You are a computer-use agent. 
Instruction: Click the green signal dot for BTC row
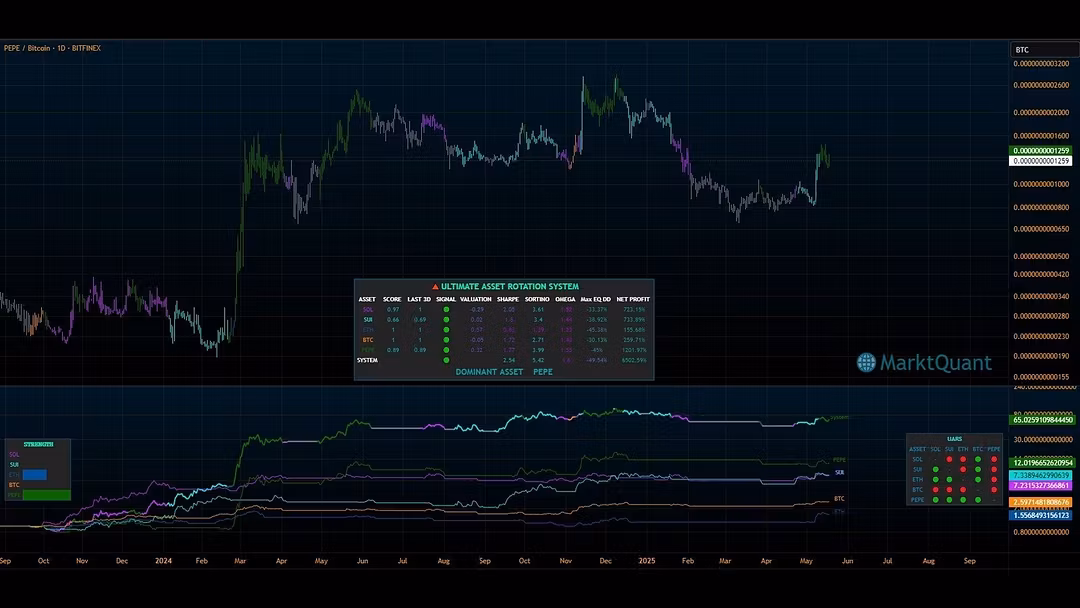[x=446, y=340]
